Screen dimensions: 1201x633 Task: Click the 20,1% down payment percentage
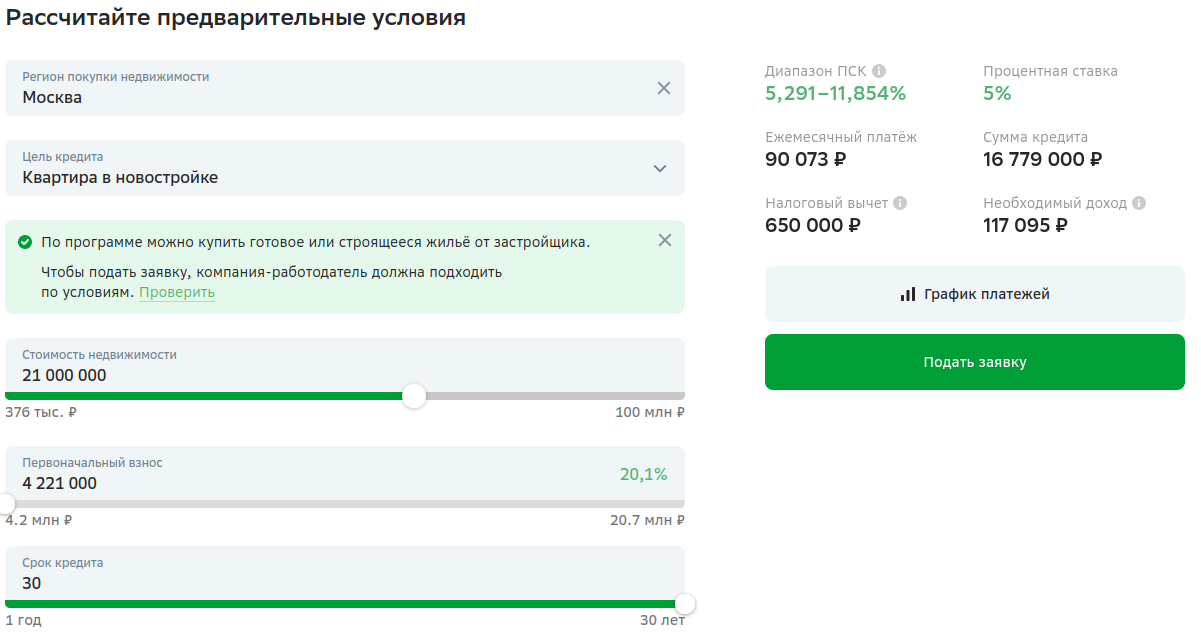[x=643, y=474]
